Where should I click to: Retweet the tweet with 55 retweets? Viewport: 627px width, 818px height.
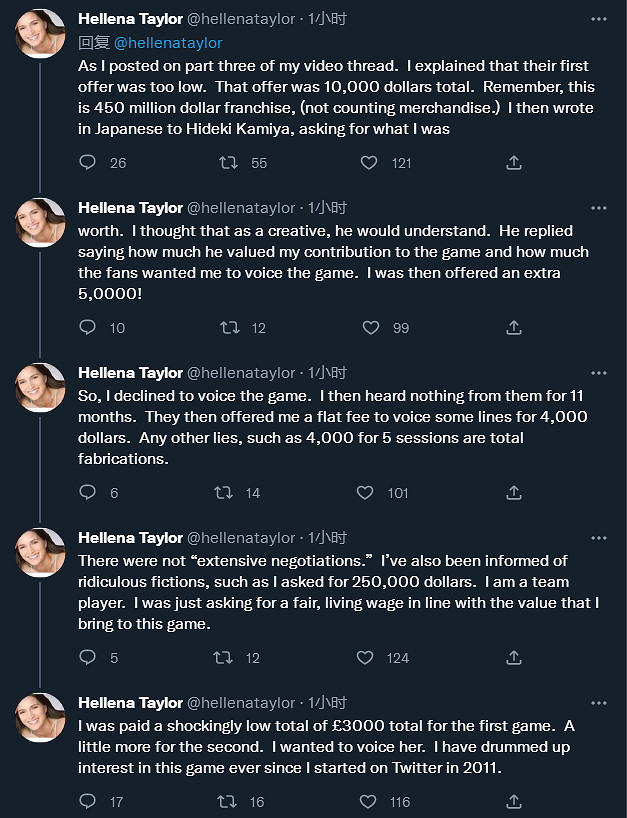[228, 162]
